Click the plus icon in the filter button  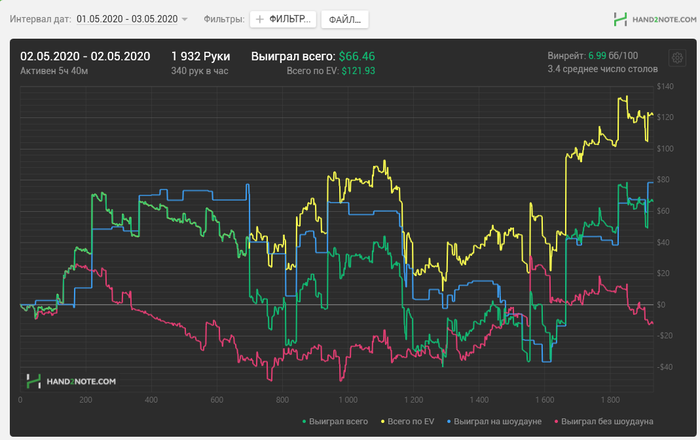260,19
